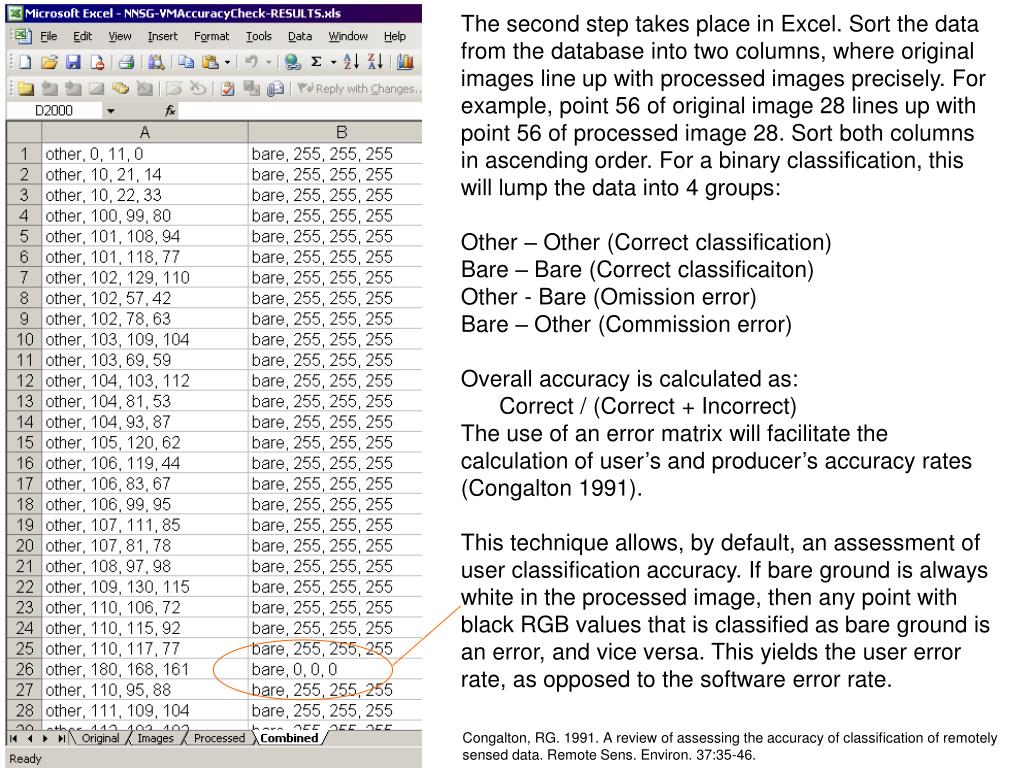1024x768 pixels.
Task: Select the Combined sheet tab
Action: (289, 738)
